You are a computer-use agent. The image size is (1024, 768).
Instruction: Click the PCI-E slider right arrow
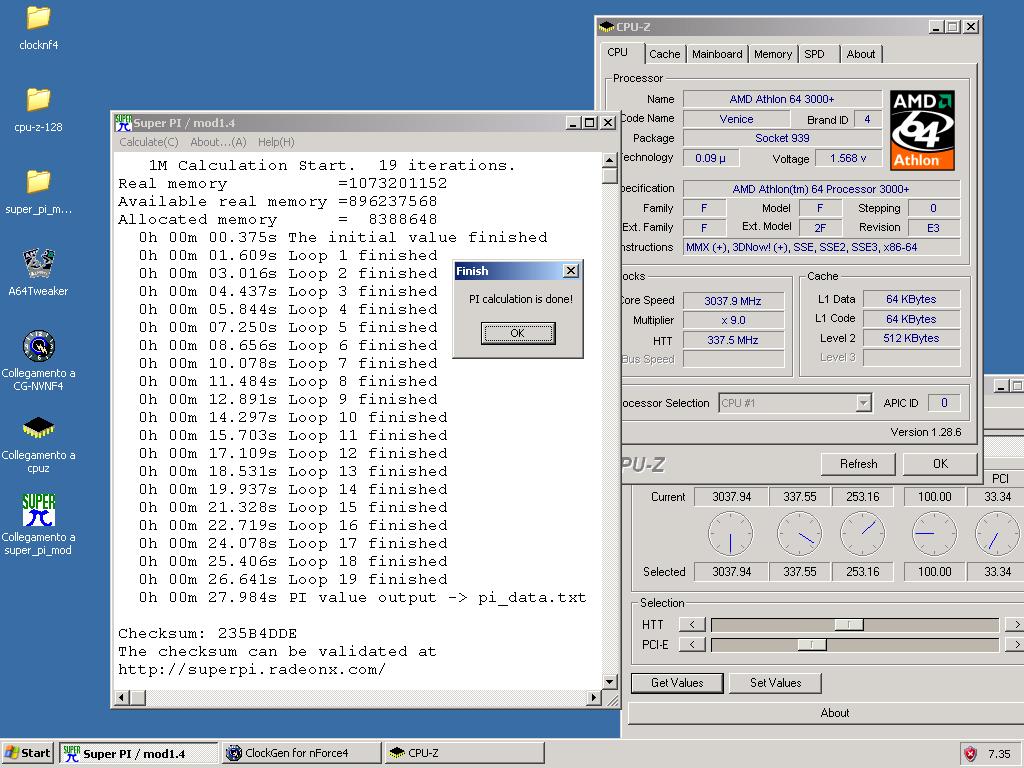coord(1015,645)
